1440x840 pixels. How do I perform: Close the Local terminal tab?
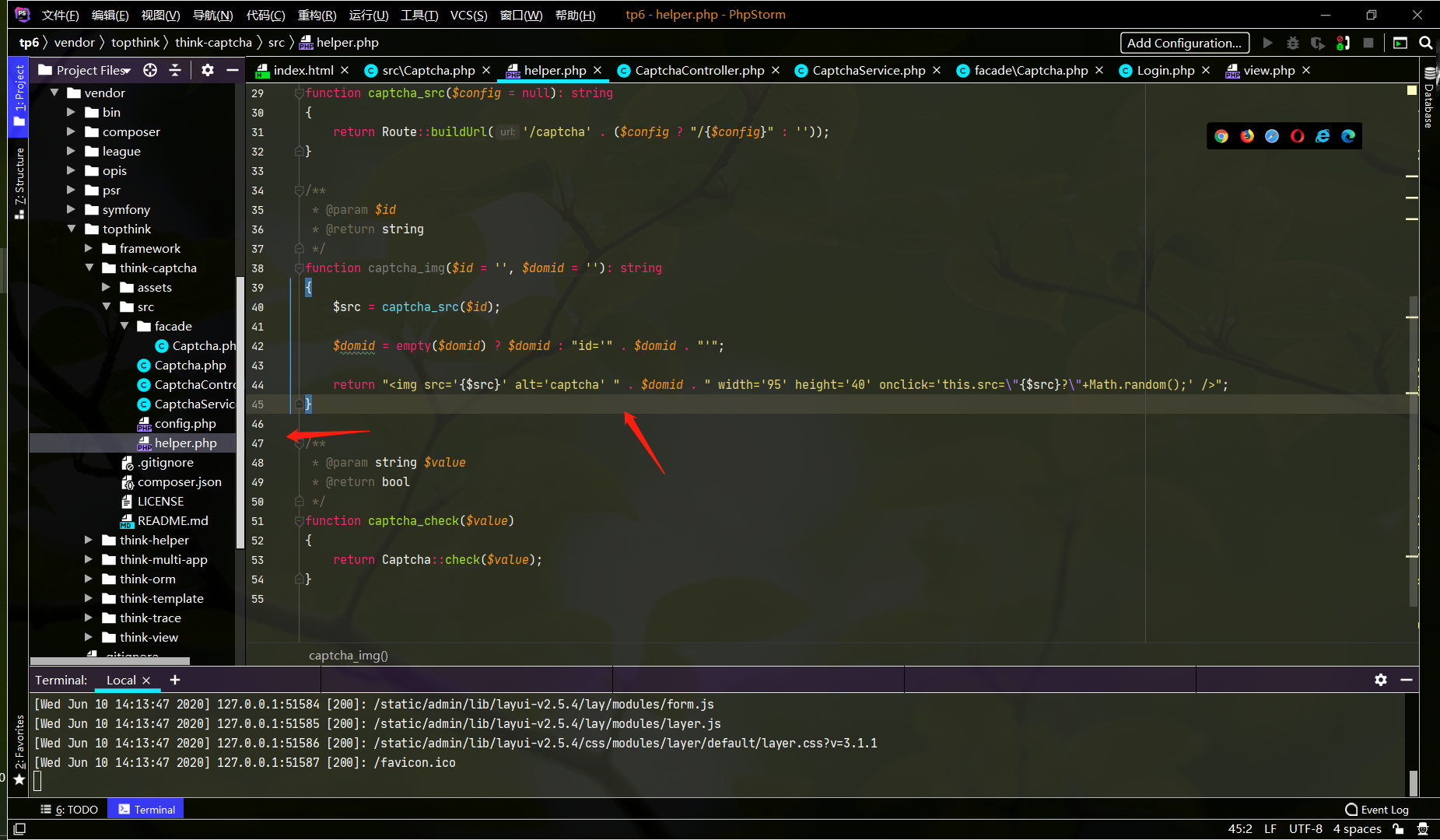[x=146, y=680]
